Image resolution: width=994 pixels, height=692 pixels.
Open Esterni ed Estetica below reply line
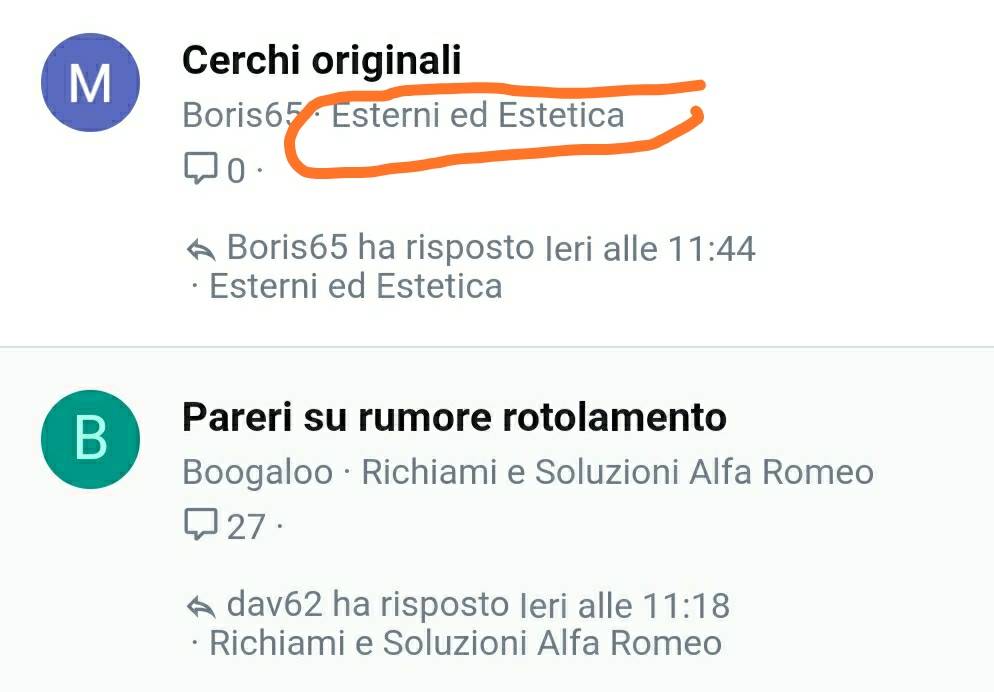(356, 286)
